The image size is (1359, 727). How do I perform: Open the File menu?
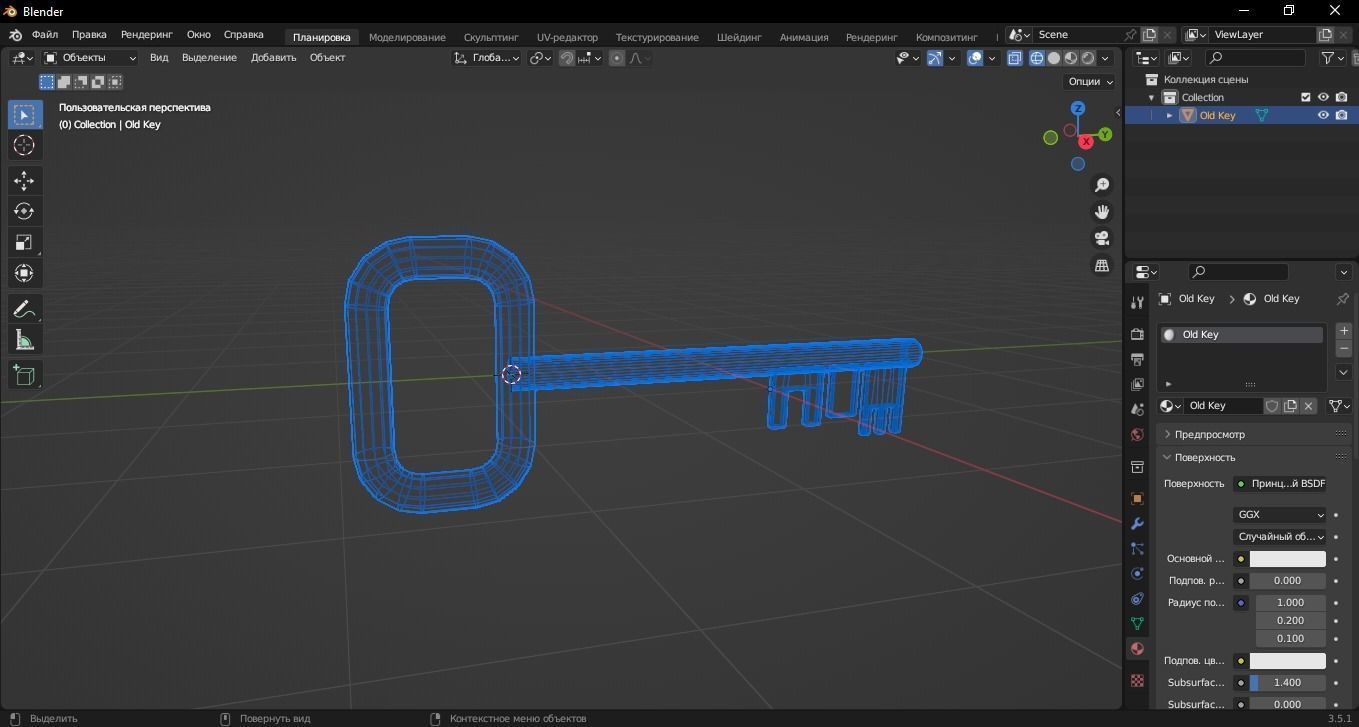click(x=45, y=35)
